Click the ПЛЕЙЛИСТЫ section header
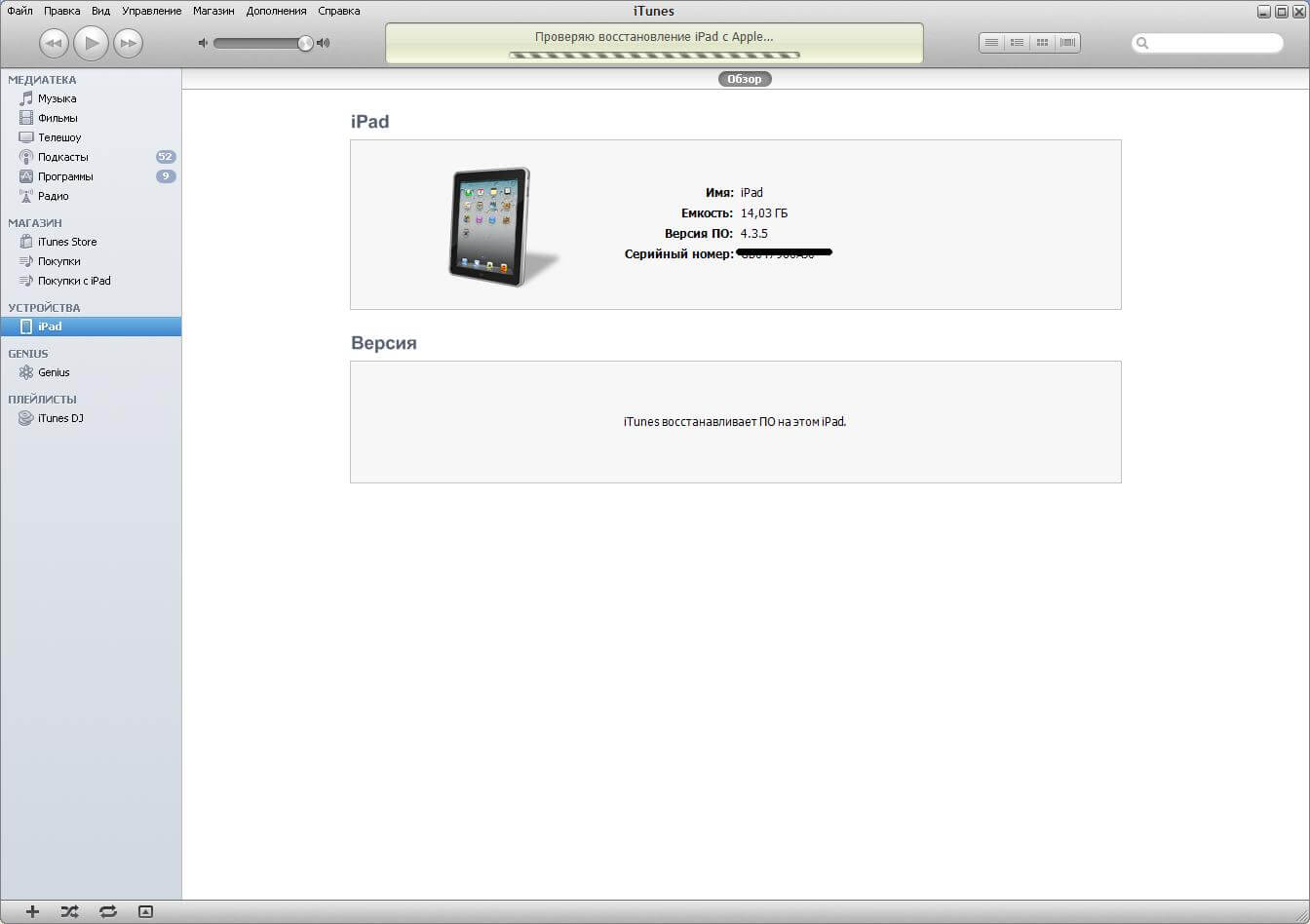This screenshot has width=1310, height=924. [42, 400]
